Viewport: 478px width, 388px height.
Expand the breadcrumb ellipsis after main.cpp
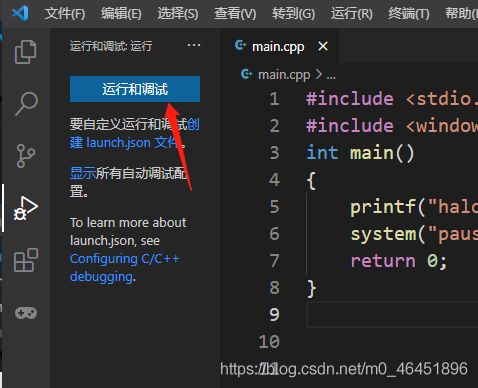point(331,76)
